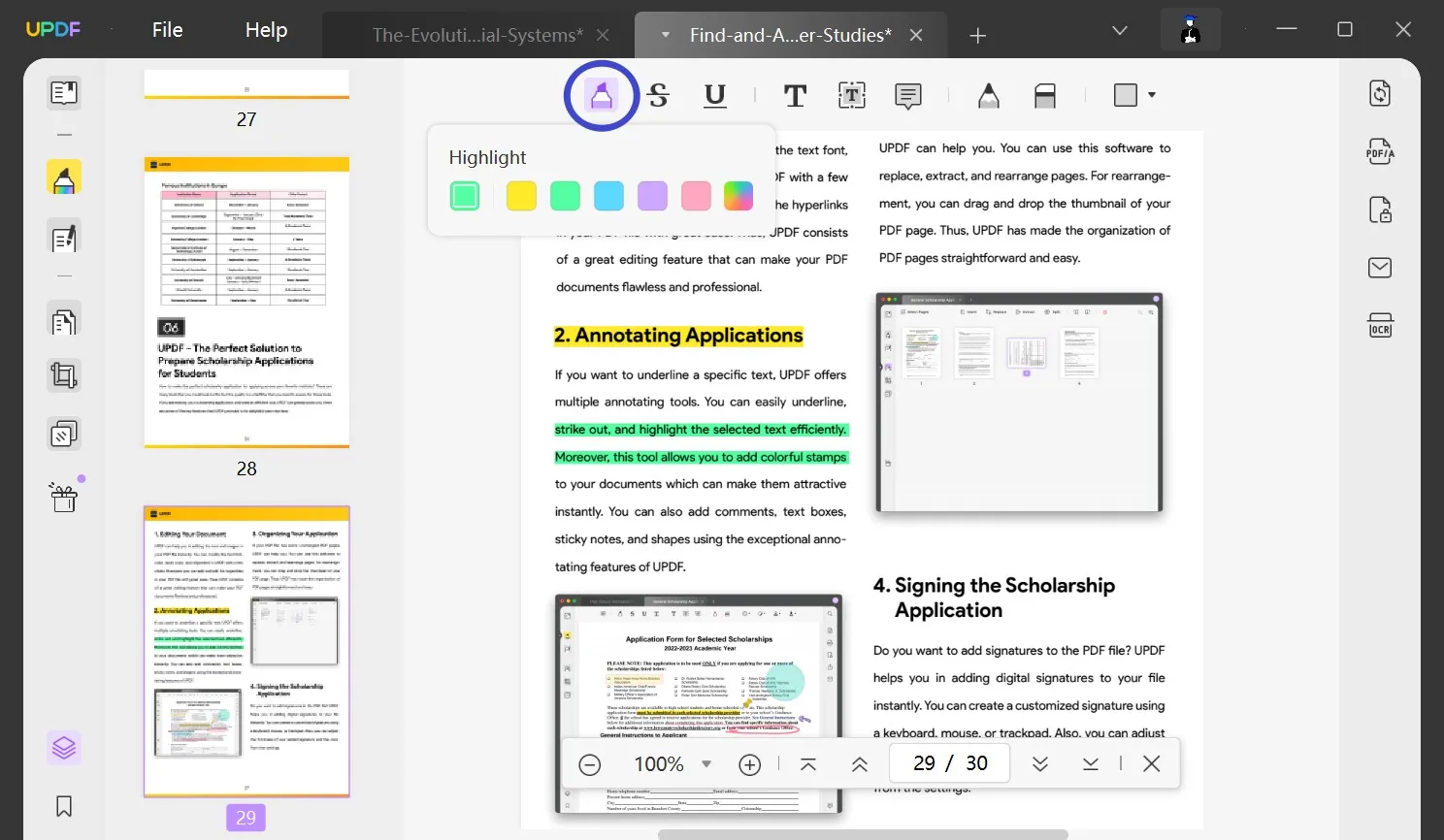
Task: Select the Eraser tool
Action: tap(1045, 95)
